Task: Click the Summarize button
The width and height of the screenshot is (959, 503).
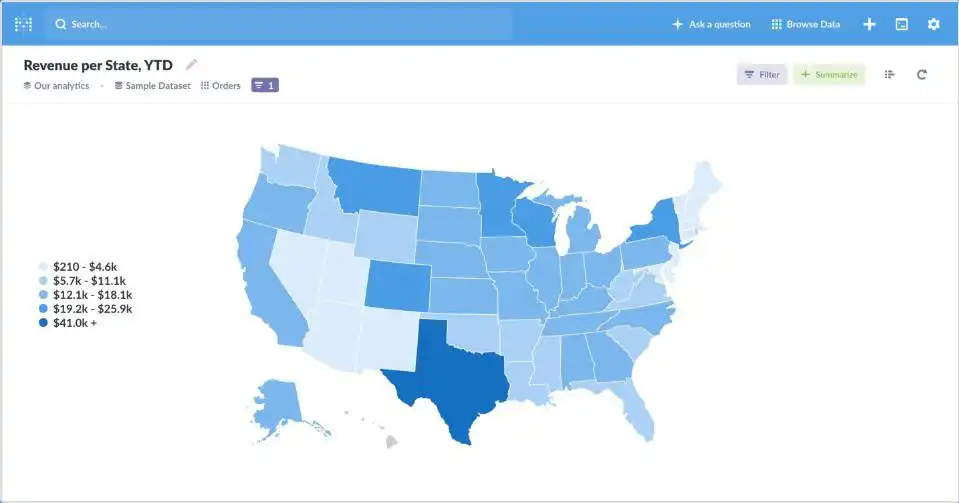Action: [829, 75]
